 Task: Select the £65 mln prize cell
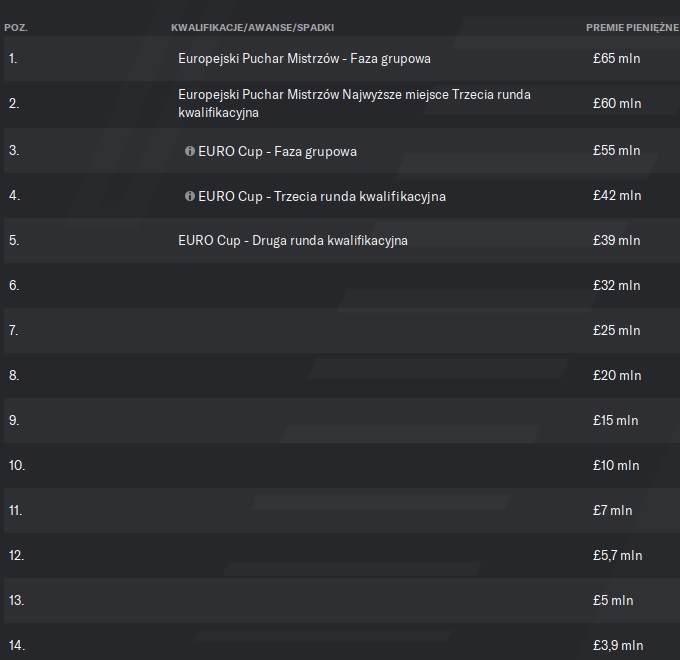616,59
